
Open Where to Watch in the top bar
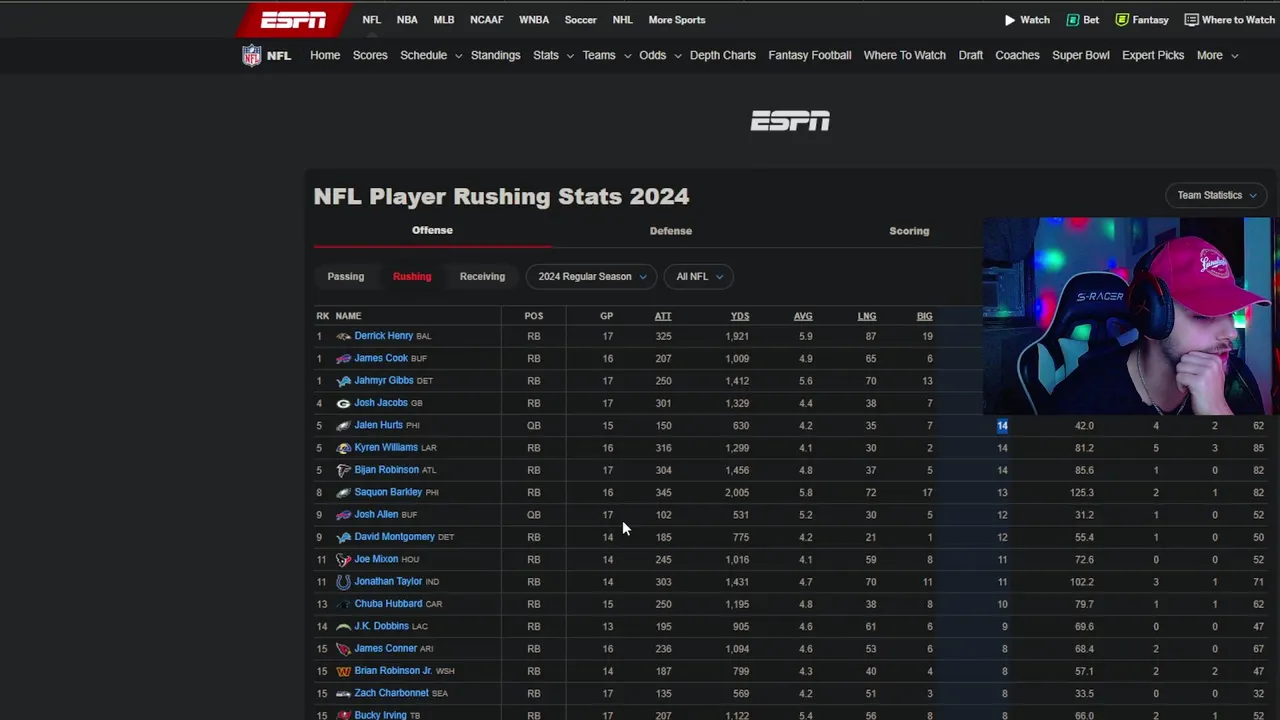pos(1229,20)
